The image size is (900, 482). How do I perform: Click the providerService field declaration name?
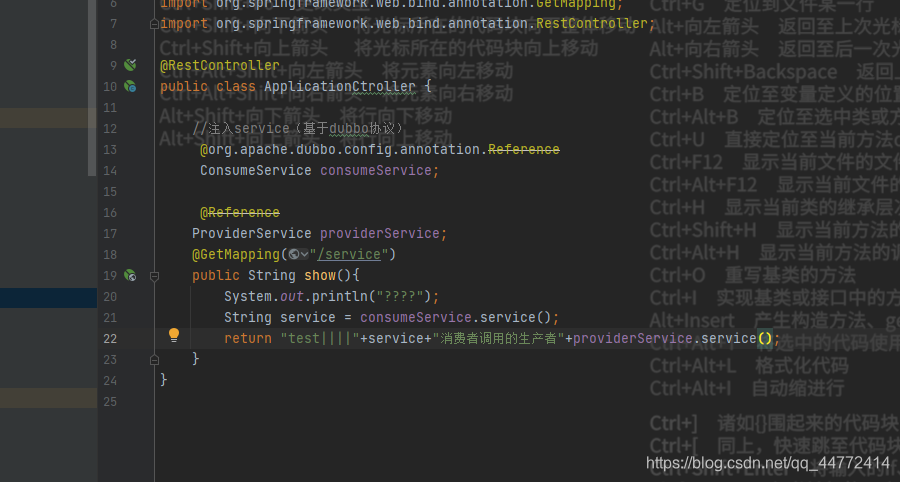pyautogui.click(x=380, y=234)
